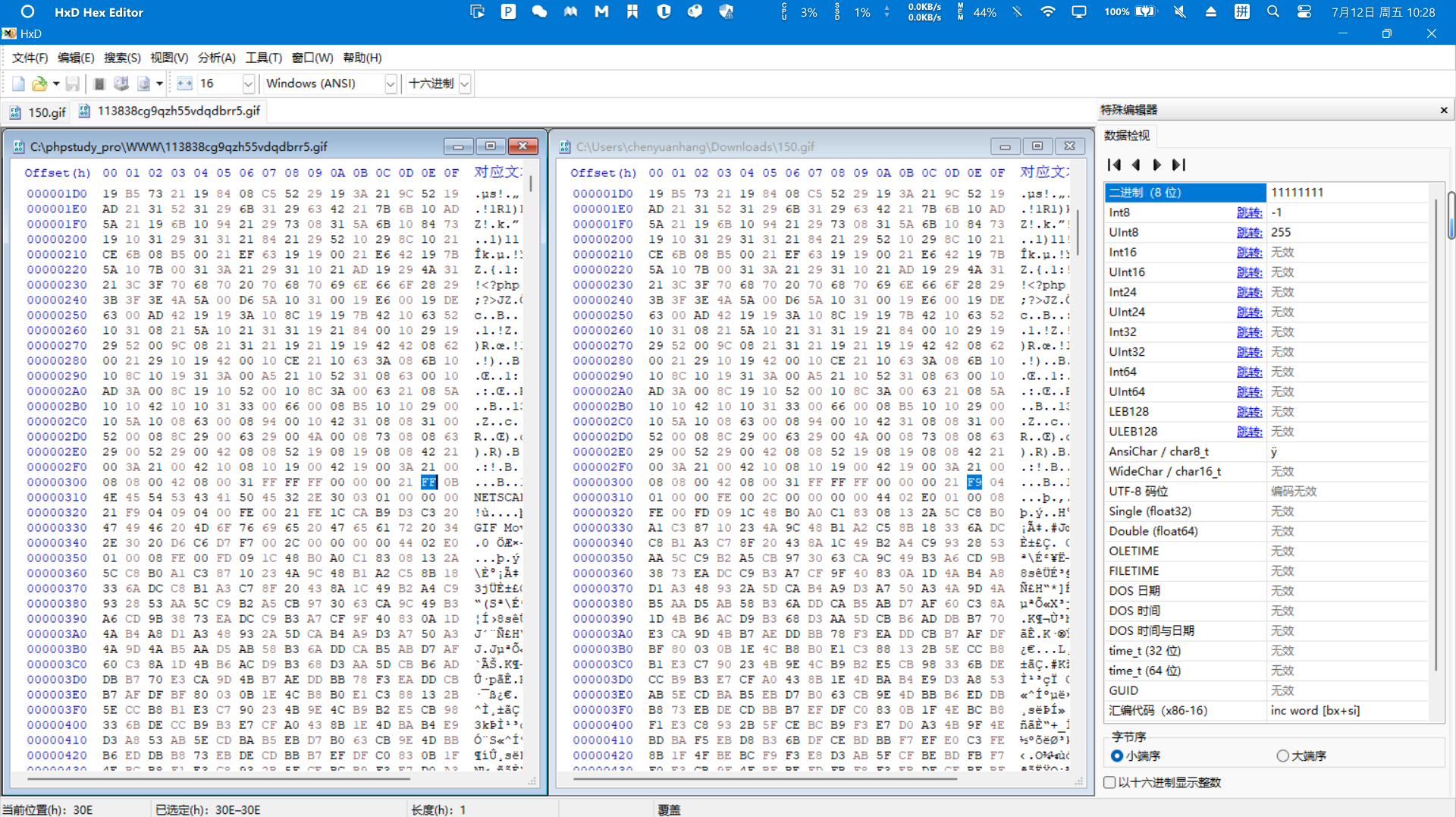This screenshot has width=1456, height=817.
Task: Jump to first byte in data inspector
Action: tap(1114, 165)
